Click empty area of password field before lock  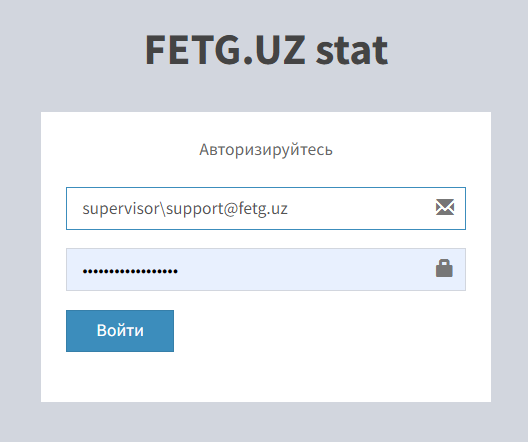pyautogui.click(x=303, y=269)
